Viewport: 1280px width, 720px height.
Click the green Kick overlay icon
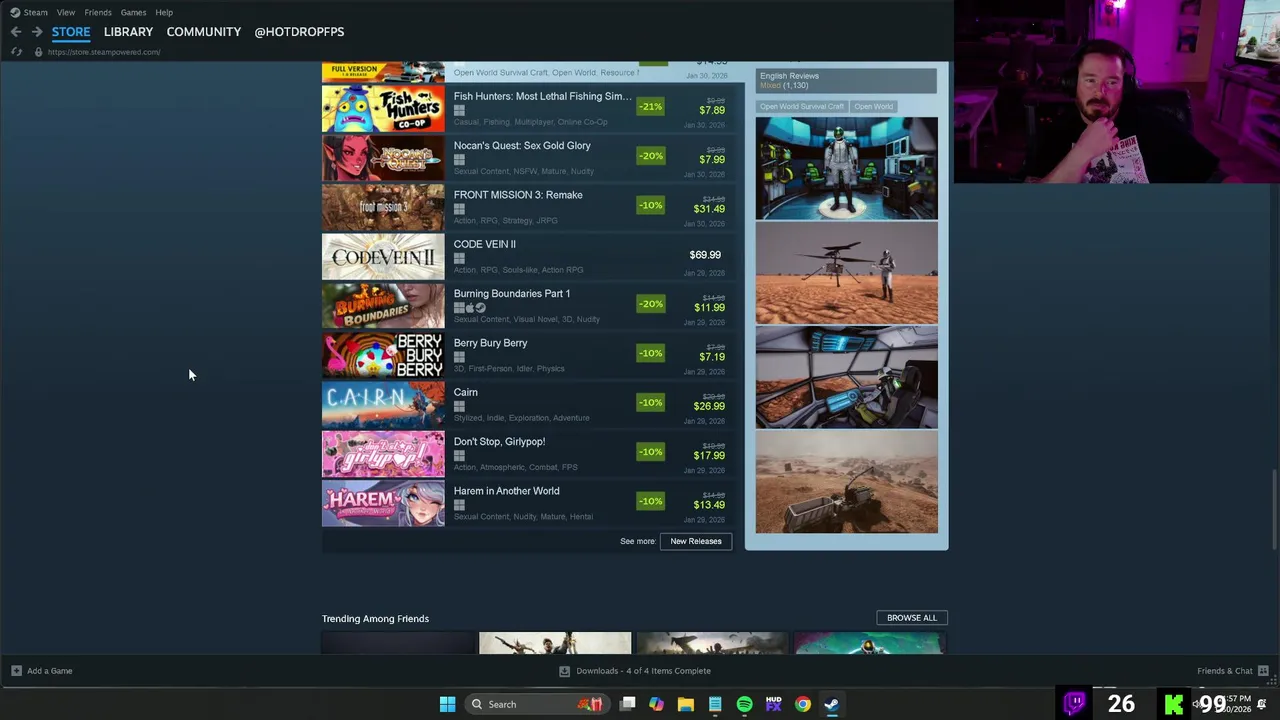1174,704
